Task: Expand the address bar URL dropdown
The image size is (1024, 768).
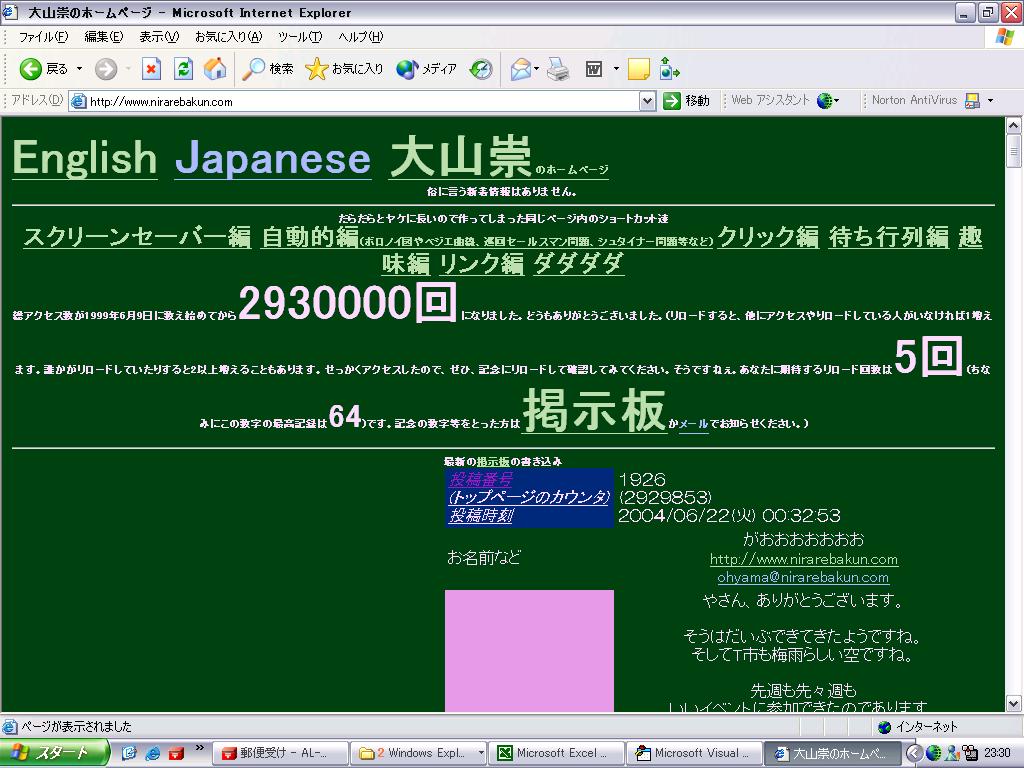Action: [x=647, y=101]
